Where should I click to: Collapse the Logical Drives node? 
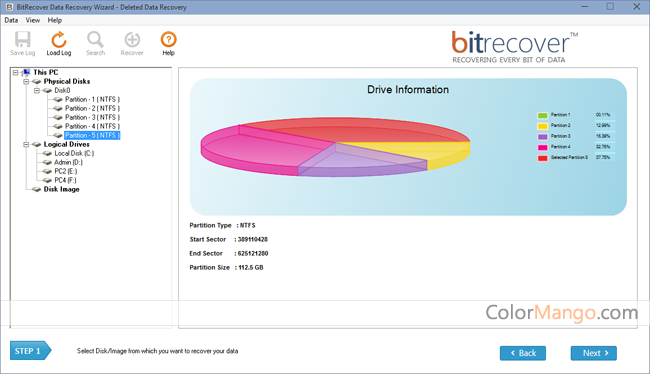[x=26, y=144]
